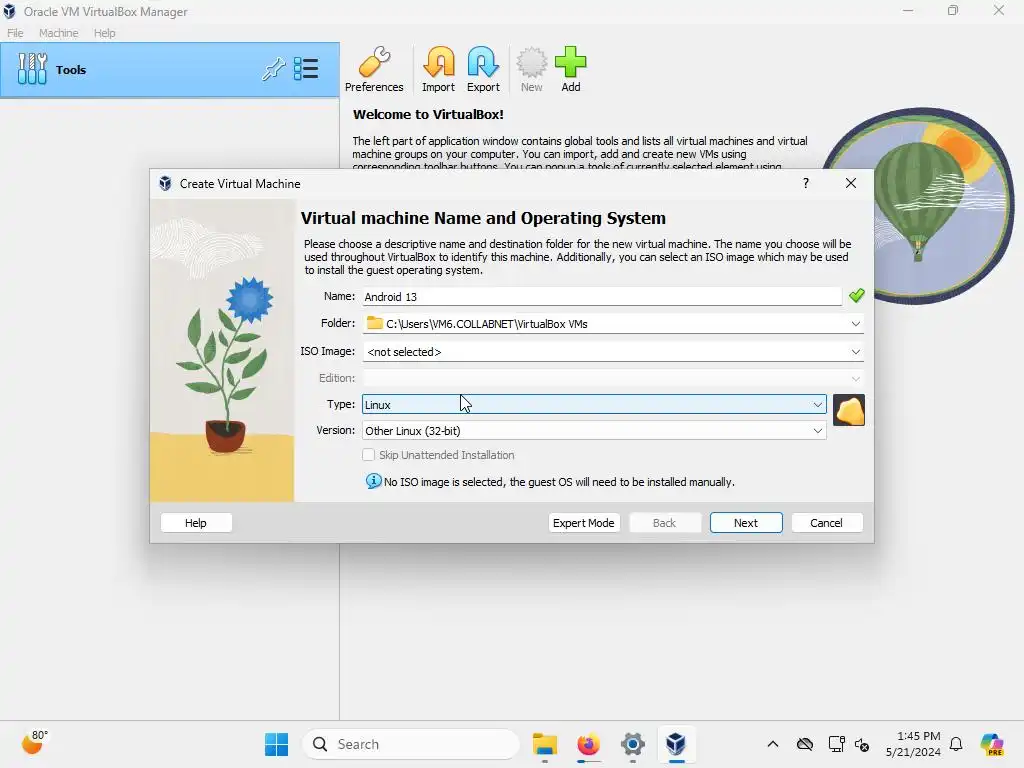1024x768 pixels.
Task: Cancel the virtual machine creation
Action: [x=827, y=522]
